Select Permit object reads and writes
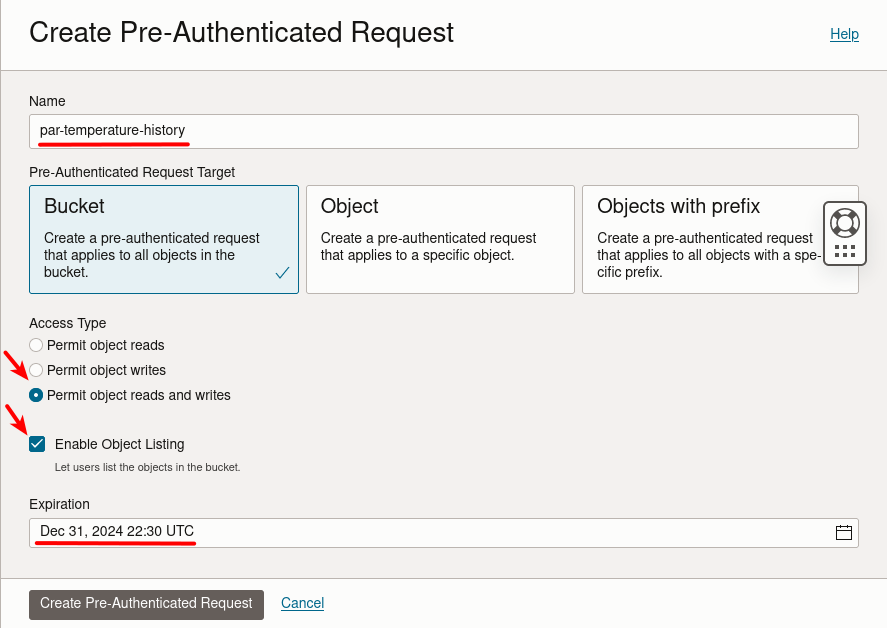The height and width of the screenshot is (628, 887). click(36, 395)
